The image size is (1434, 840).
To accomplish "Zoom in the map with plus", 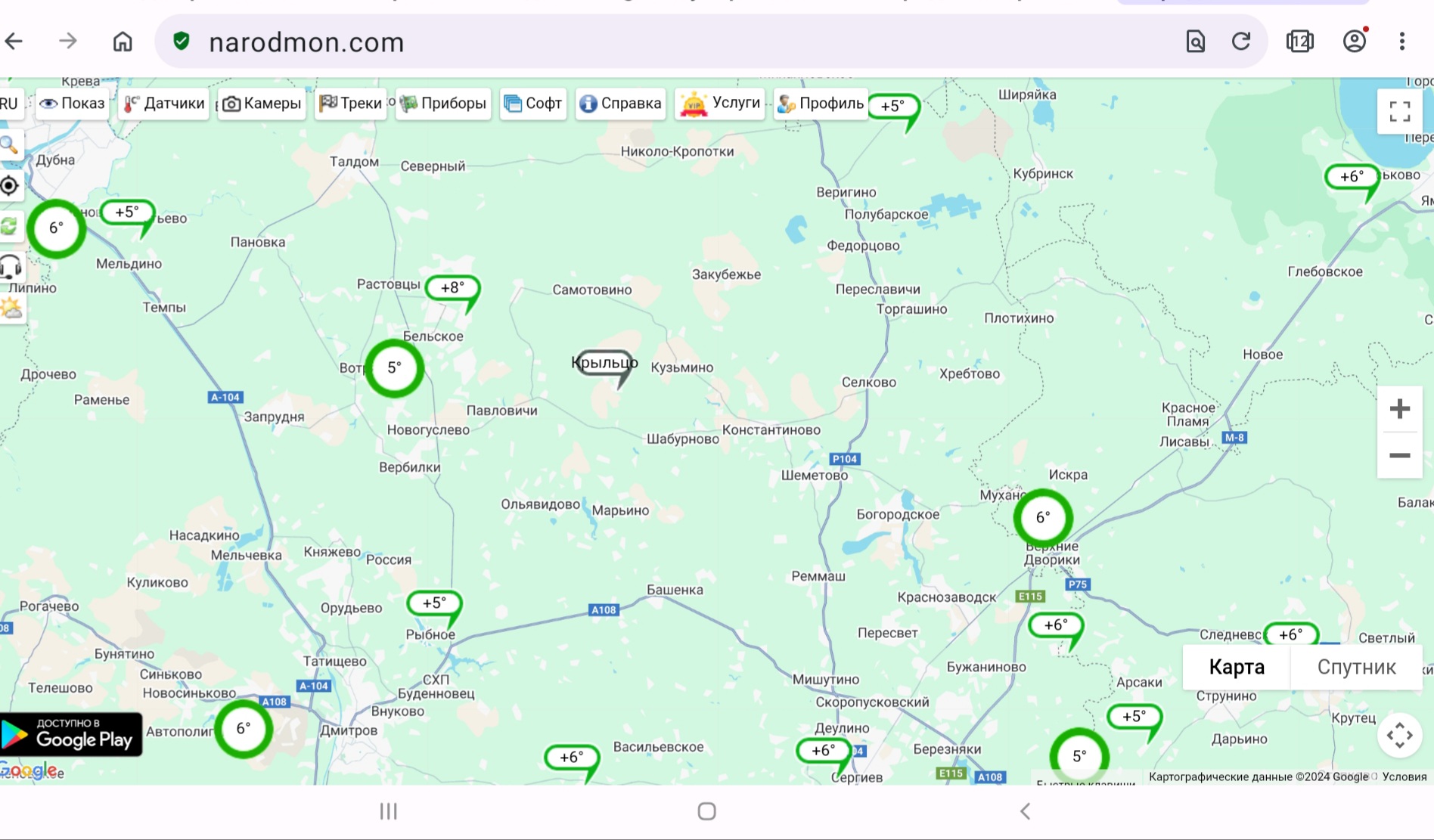I will (x=1399, y=409).
